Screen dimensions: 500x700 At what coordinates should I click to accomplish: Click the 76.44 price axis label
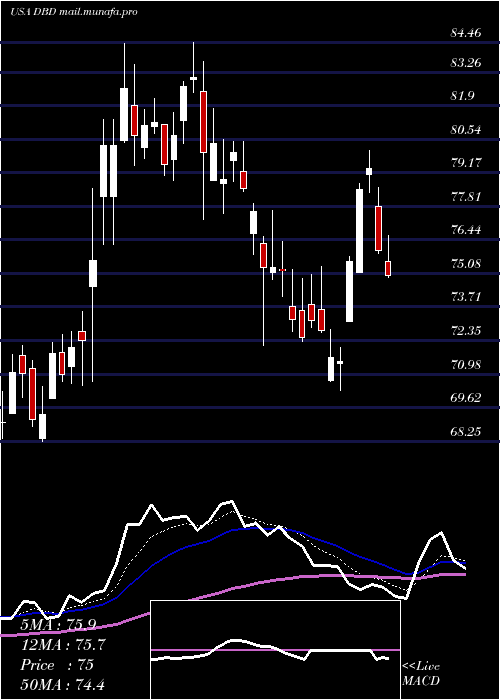466,230
